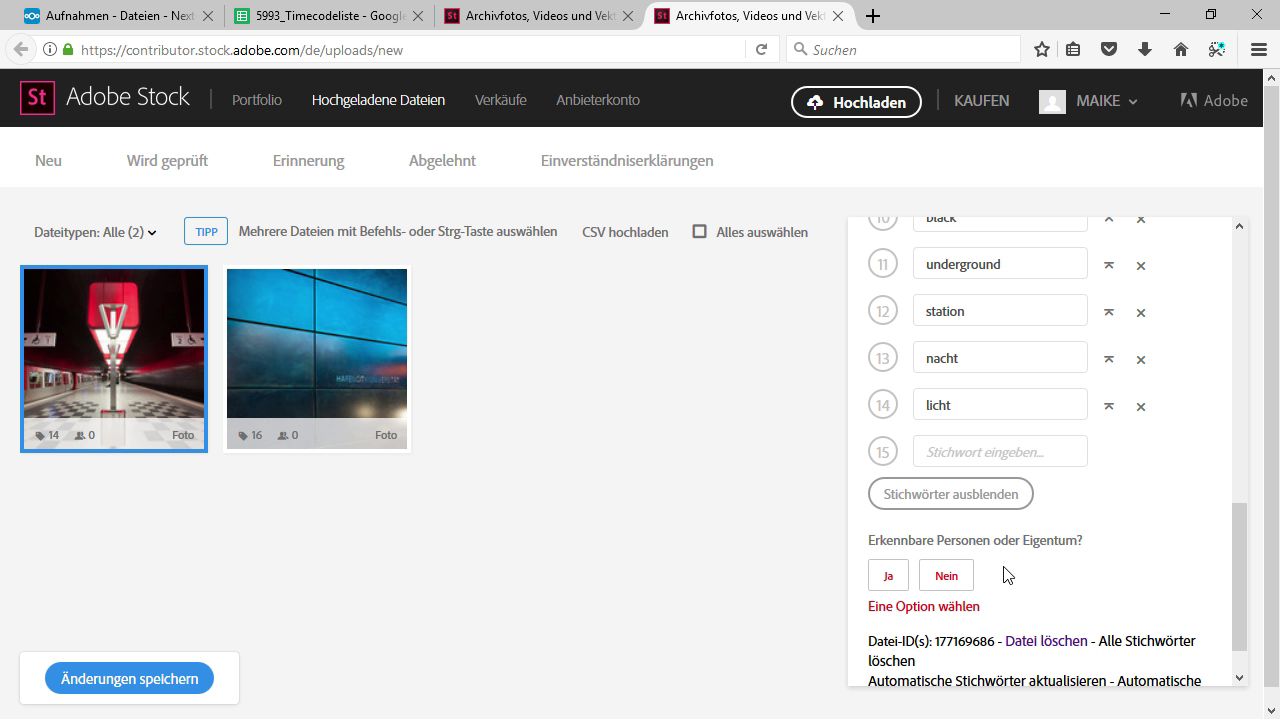Click the Adobe logo link
The width and height of the screenshot is (1280, 720).
[1214, 100]
